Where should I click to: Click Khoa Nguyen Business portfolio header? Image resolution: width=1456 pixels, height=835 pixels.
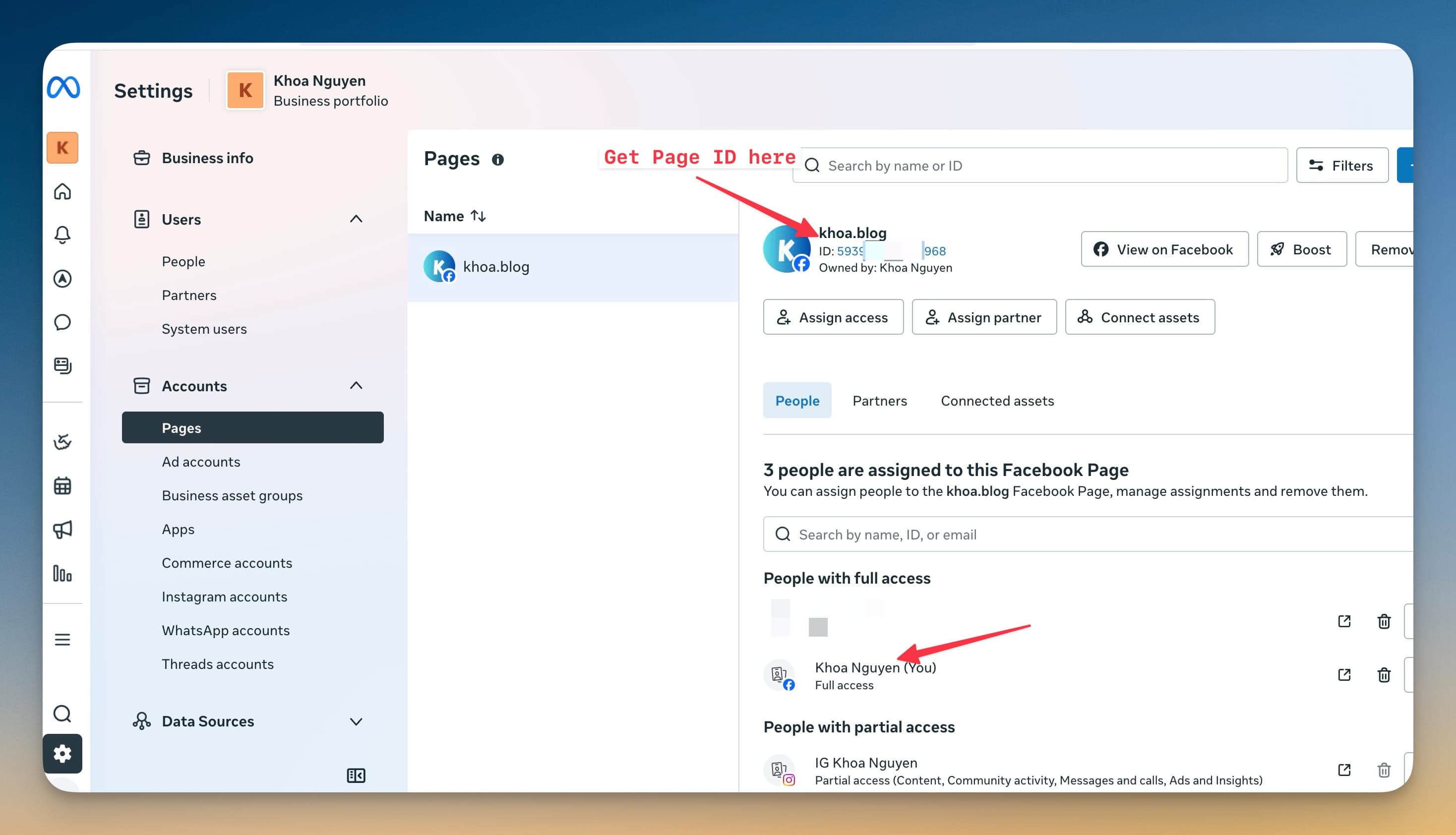(x=307, y=91)
